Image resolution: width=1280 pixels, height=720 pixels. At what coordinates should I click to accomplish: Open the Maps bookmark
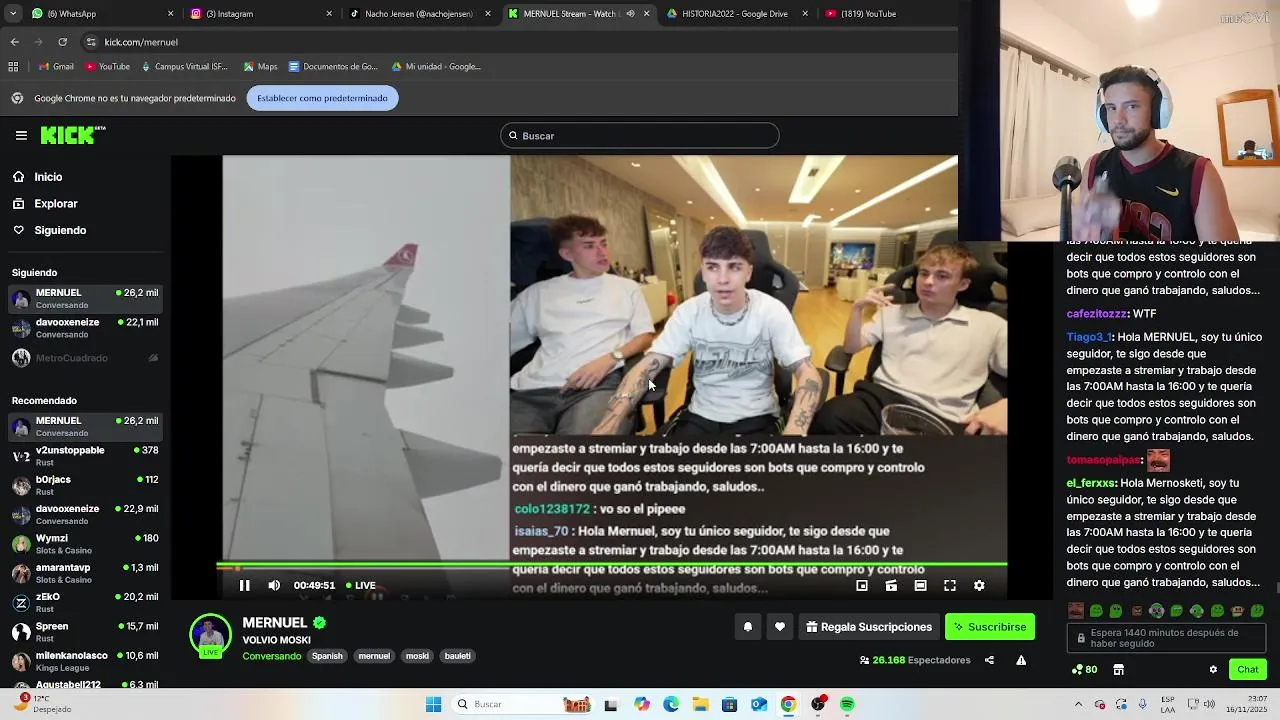tap(260, 67)
